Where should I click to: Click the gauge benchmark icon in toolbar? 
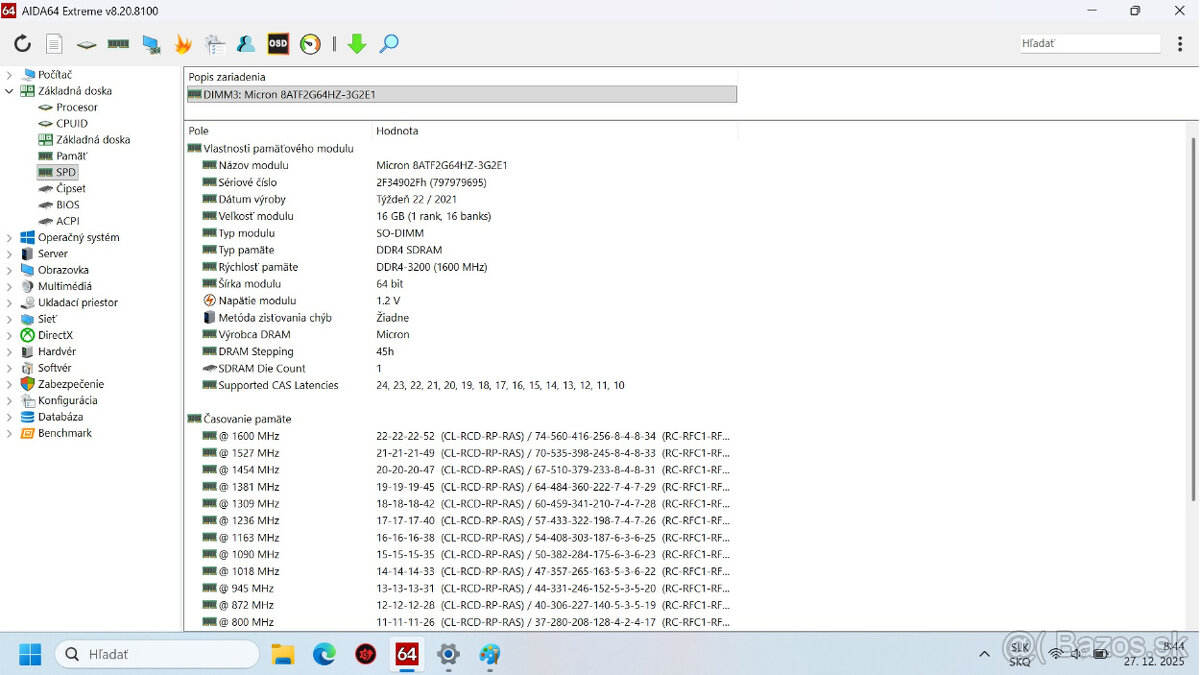tap(310, 44)
